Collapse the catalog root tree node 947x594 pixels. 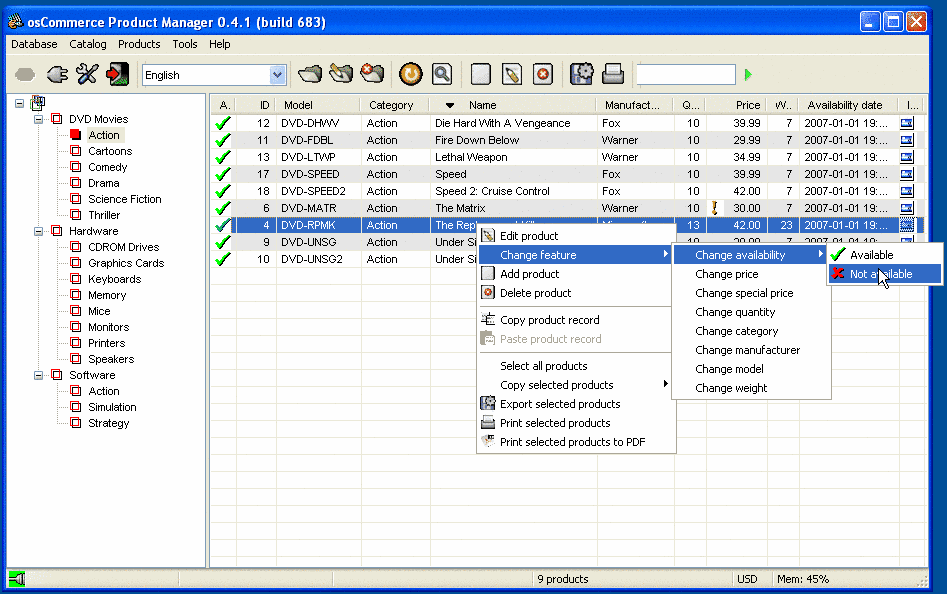click(19, 103)
